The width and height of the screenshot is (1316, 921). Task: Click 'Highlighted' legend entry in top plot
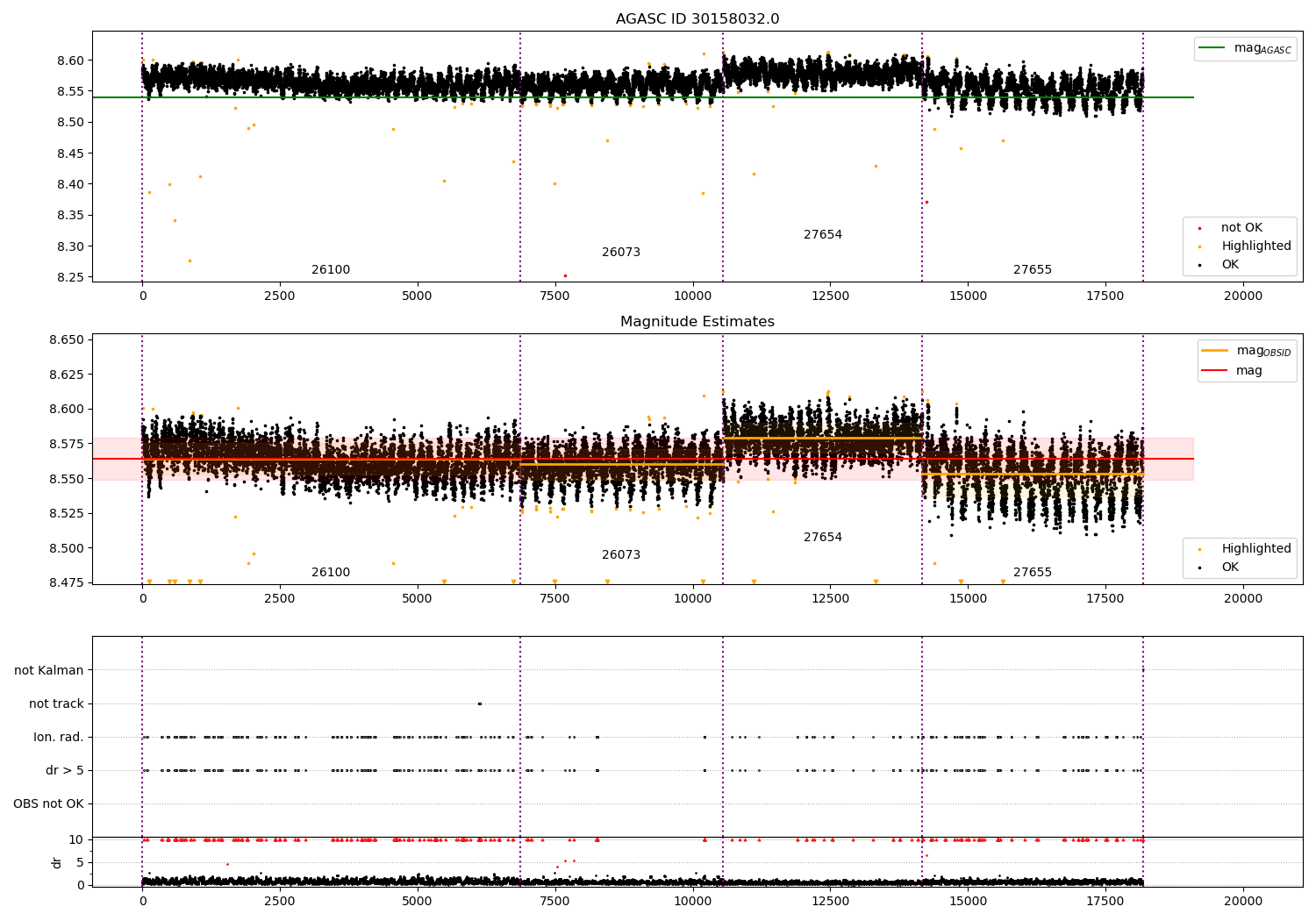(1256, 246)
